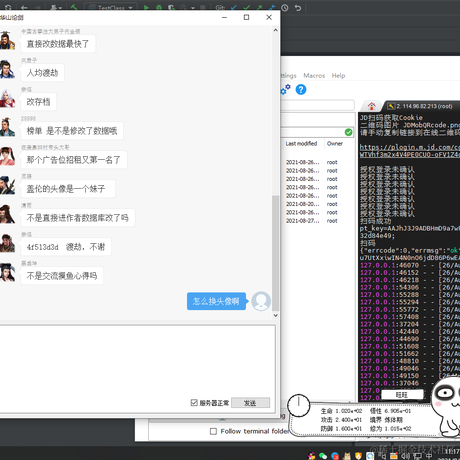The height and width of the screenshot is (460, 460).
Task: Minimize the chat window
Action: click(x=224, y=17)
